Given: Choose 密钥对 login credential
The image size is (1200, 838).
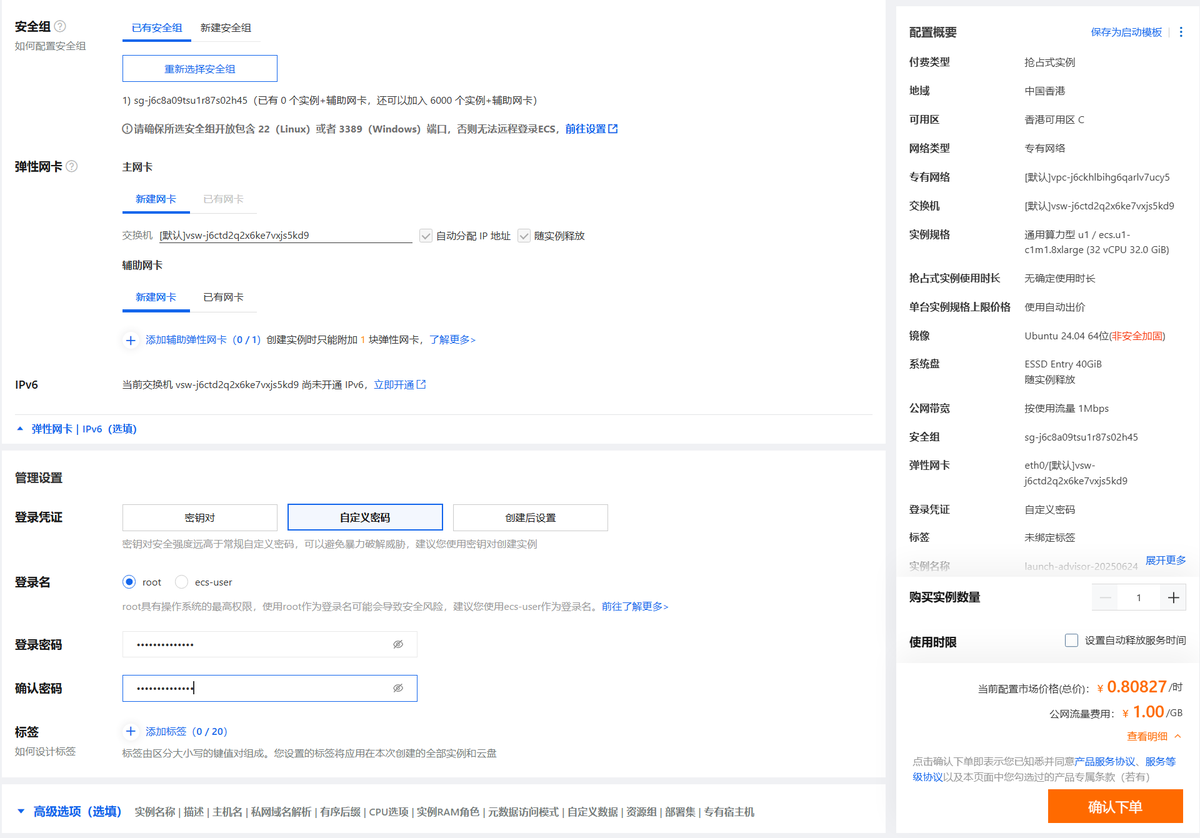Looking at the screenshot, I should click(200, 518).
